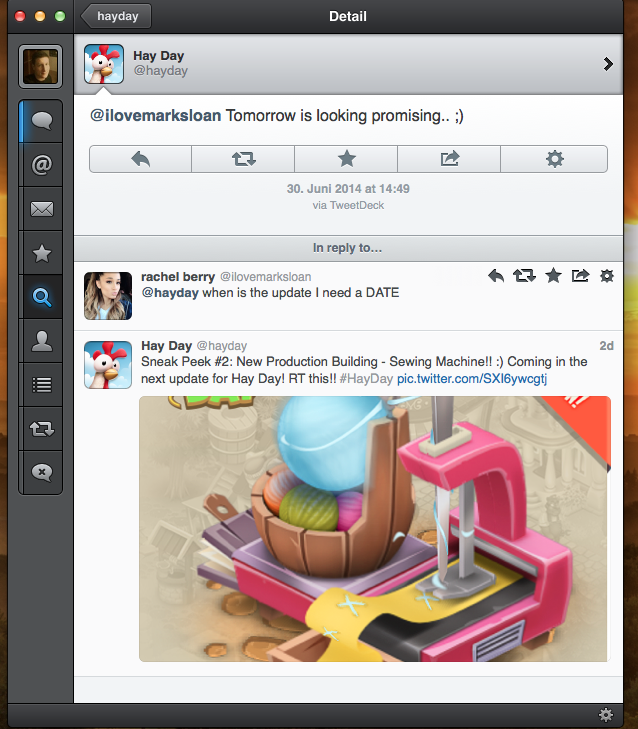Share the main Hay Day tweet
This screenshot has width=638, height=729.
(x=449, y=159)
